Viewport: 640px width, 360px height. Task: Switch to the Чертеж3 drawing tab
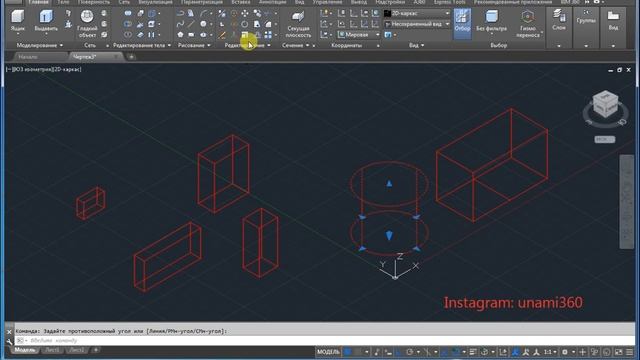[85, 57]
